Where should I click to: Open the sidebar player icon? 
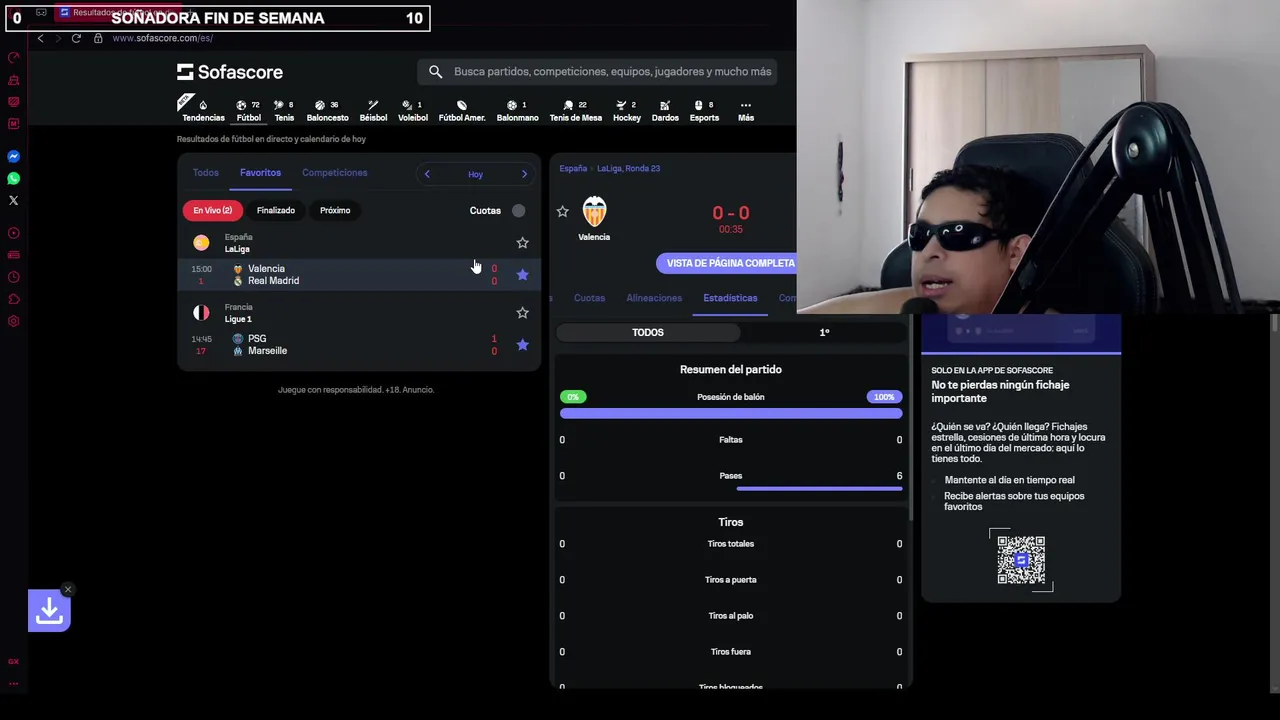pyautogui.click(x=14, y=233)
